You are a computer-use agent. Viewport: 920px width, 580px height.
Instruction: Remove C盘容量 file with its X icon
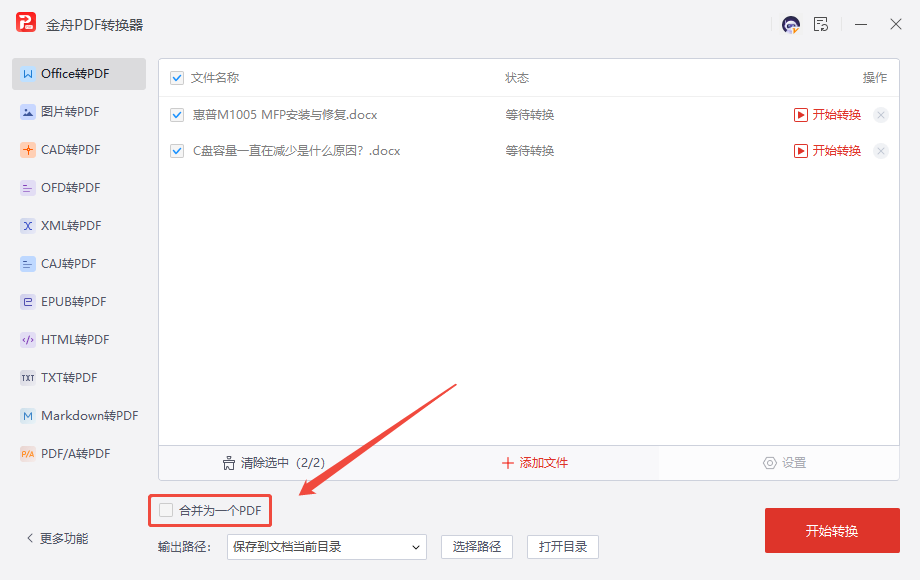[x=881, y=151]
